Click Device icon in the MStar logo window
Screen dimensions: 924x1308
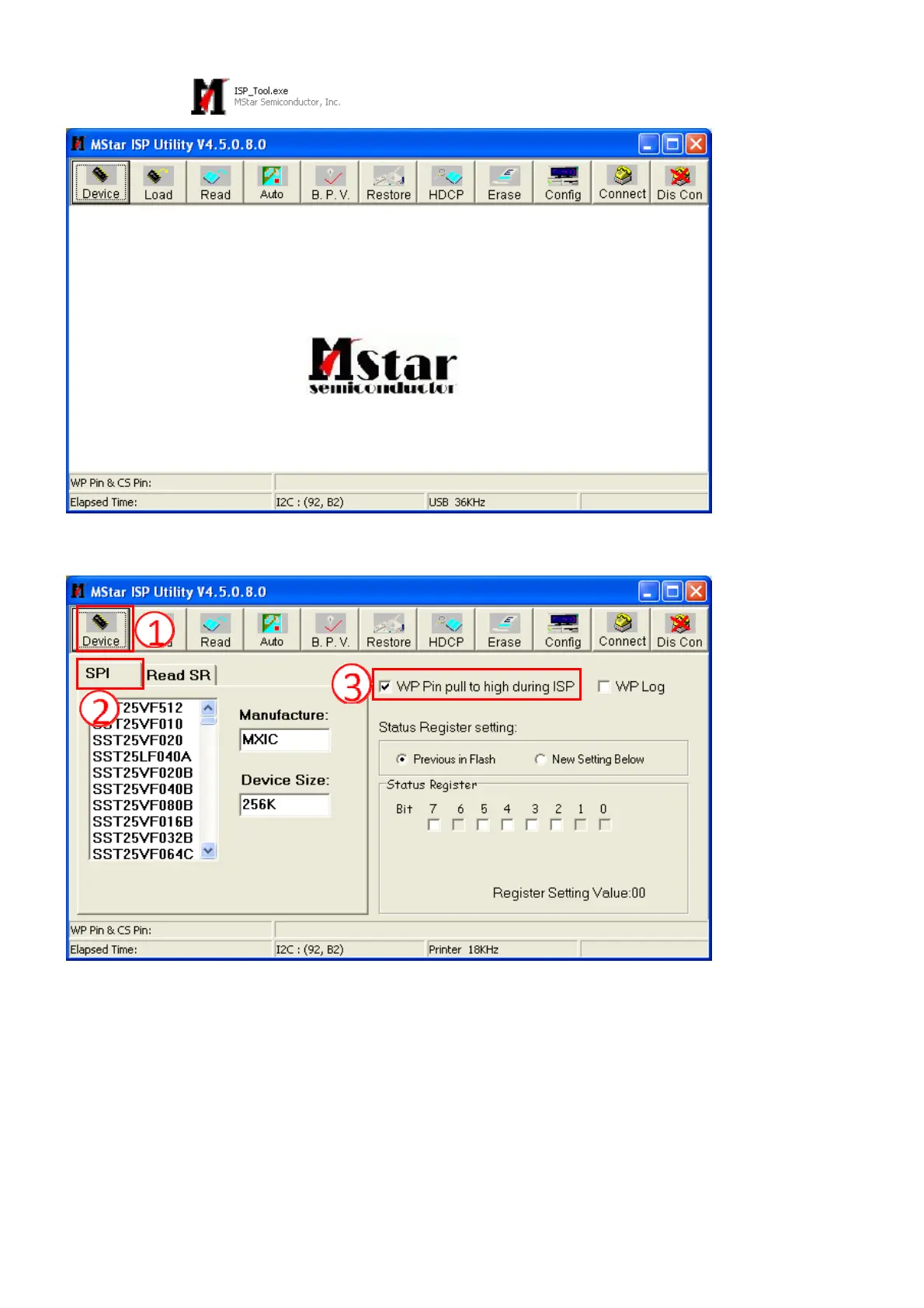coord(101,182)
